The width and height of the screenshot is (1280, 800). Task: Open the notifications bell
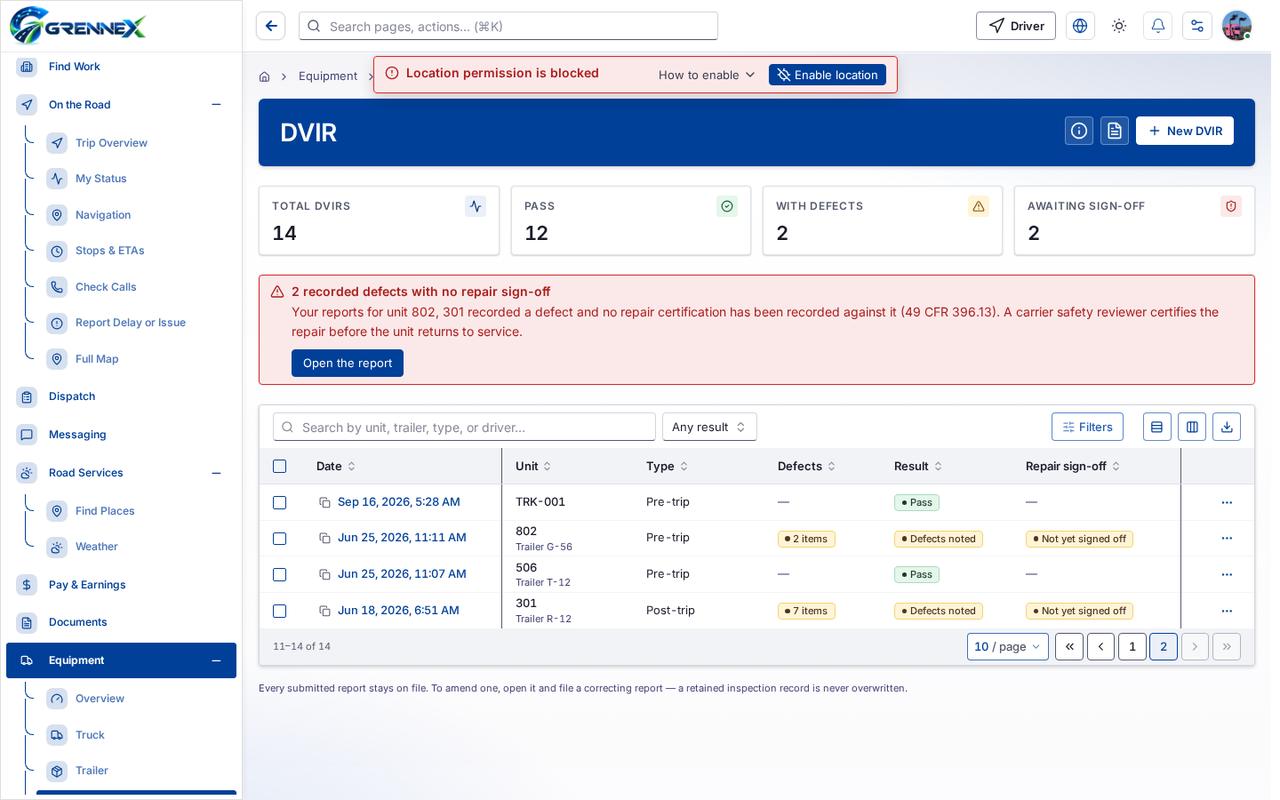[1158, 26]
